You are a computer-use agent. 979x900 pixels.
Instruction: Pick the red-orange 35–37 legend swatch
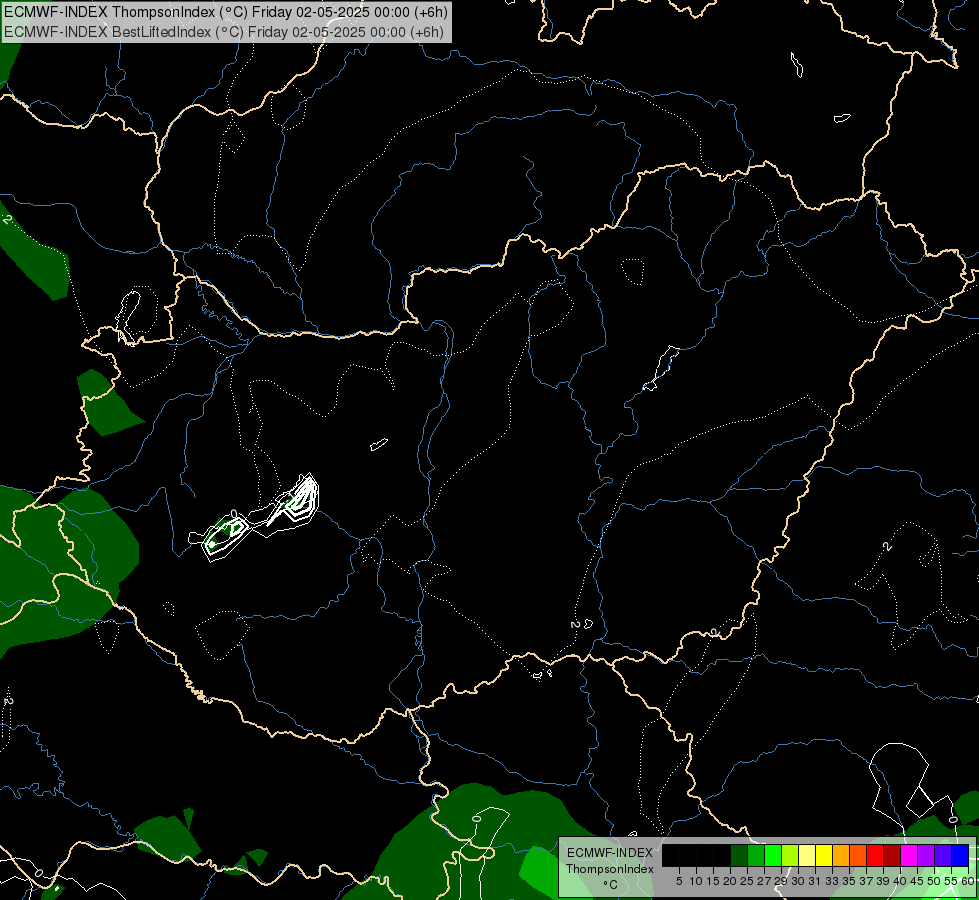(858, 855)
